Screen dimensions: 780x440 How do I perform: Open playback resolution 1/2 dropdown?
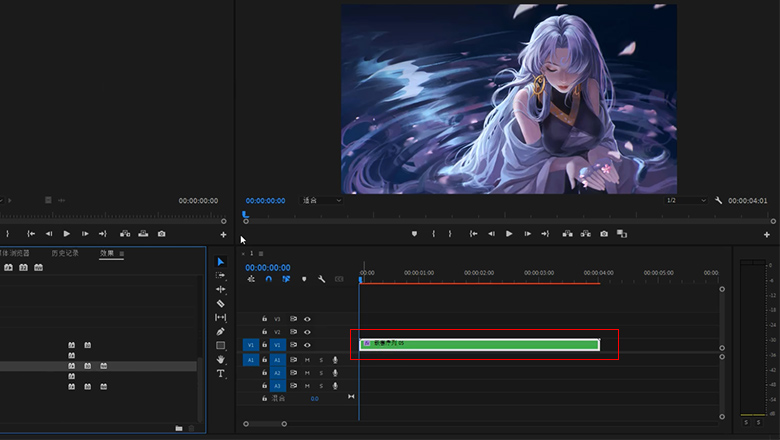pyautogui.click(x=686, y=200)
